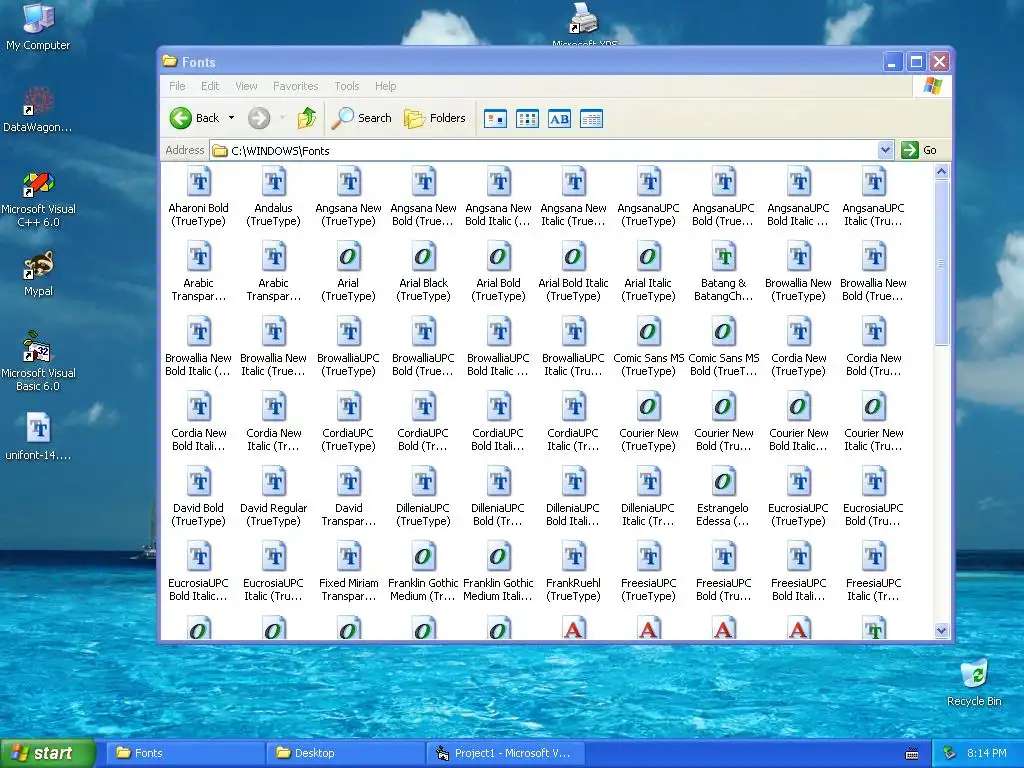Switch to Desktop taskbar window

coord(345,753)
